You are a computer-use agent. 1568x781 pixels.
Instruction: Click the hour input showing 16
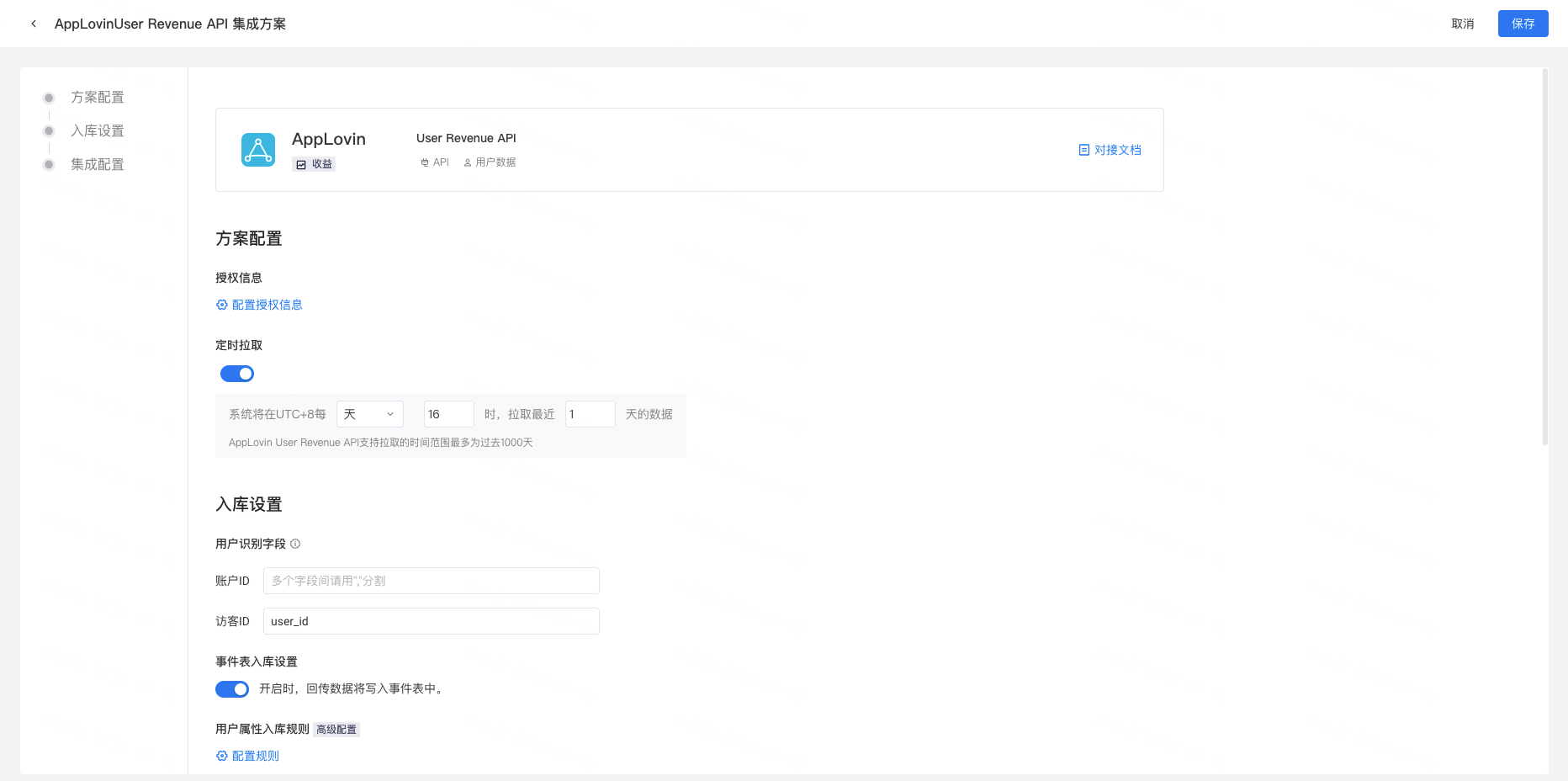(449, 414)
